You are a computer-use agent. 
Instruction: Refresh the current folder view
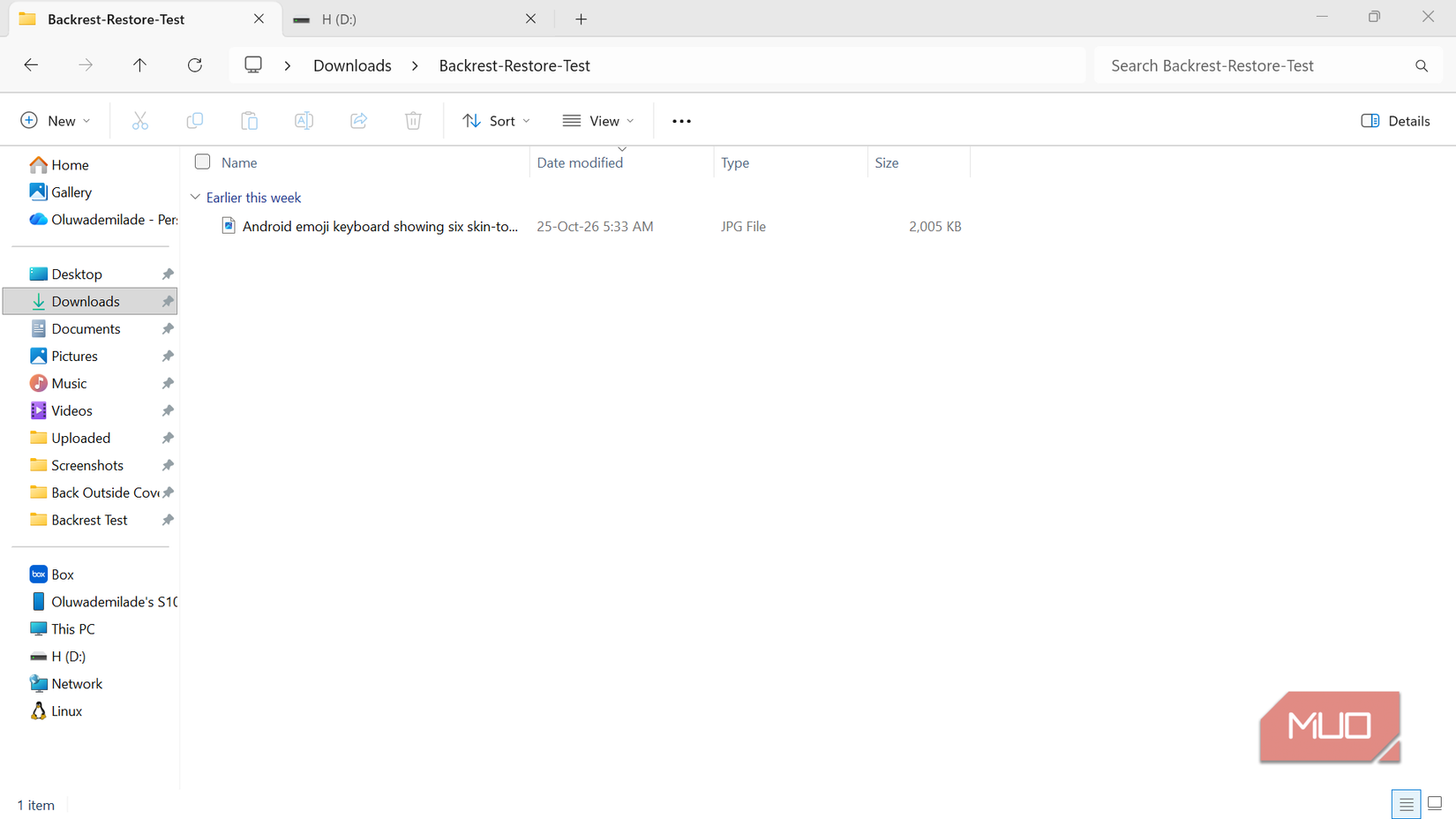point(195,65)
